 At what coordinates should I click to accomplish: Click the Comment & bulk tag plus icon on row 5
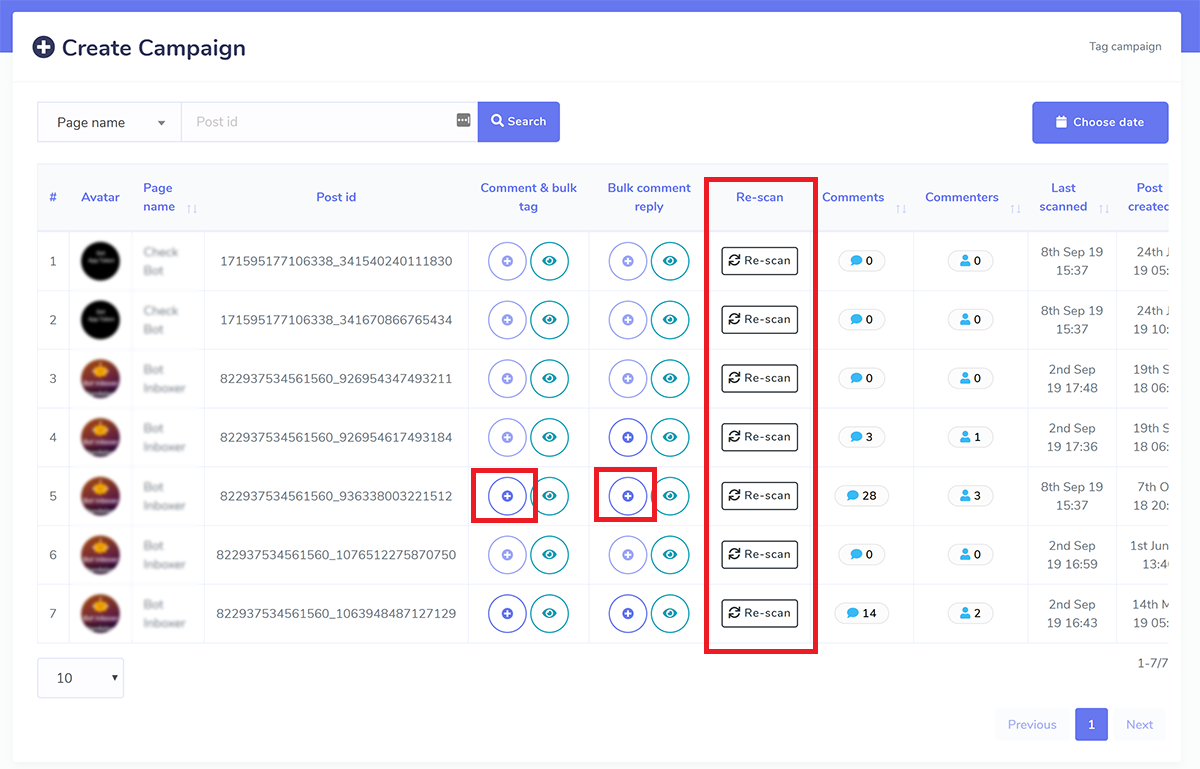506,495
